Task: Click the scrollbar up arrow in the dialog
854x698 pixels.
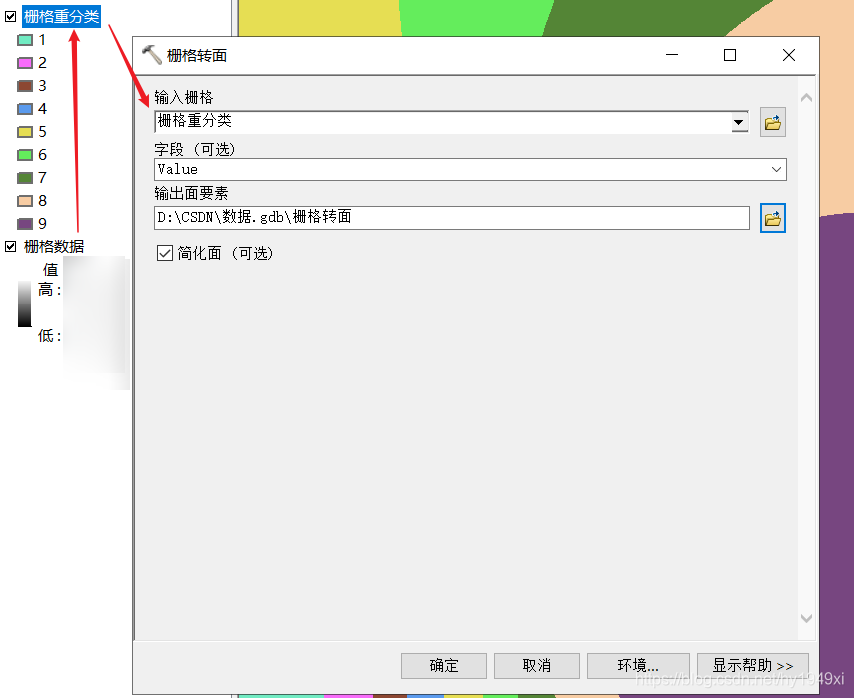Action: coord(806,96)
